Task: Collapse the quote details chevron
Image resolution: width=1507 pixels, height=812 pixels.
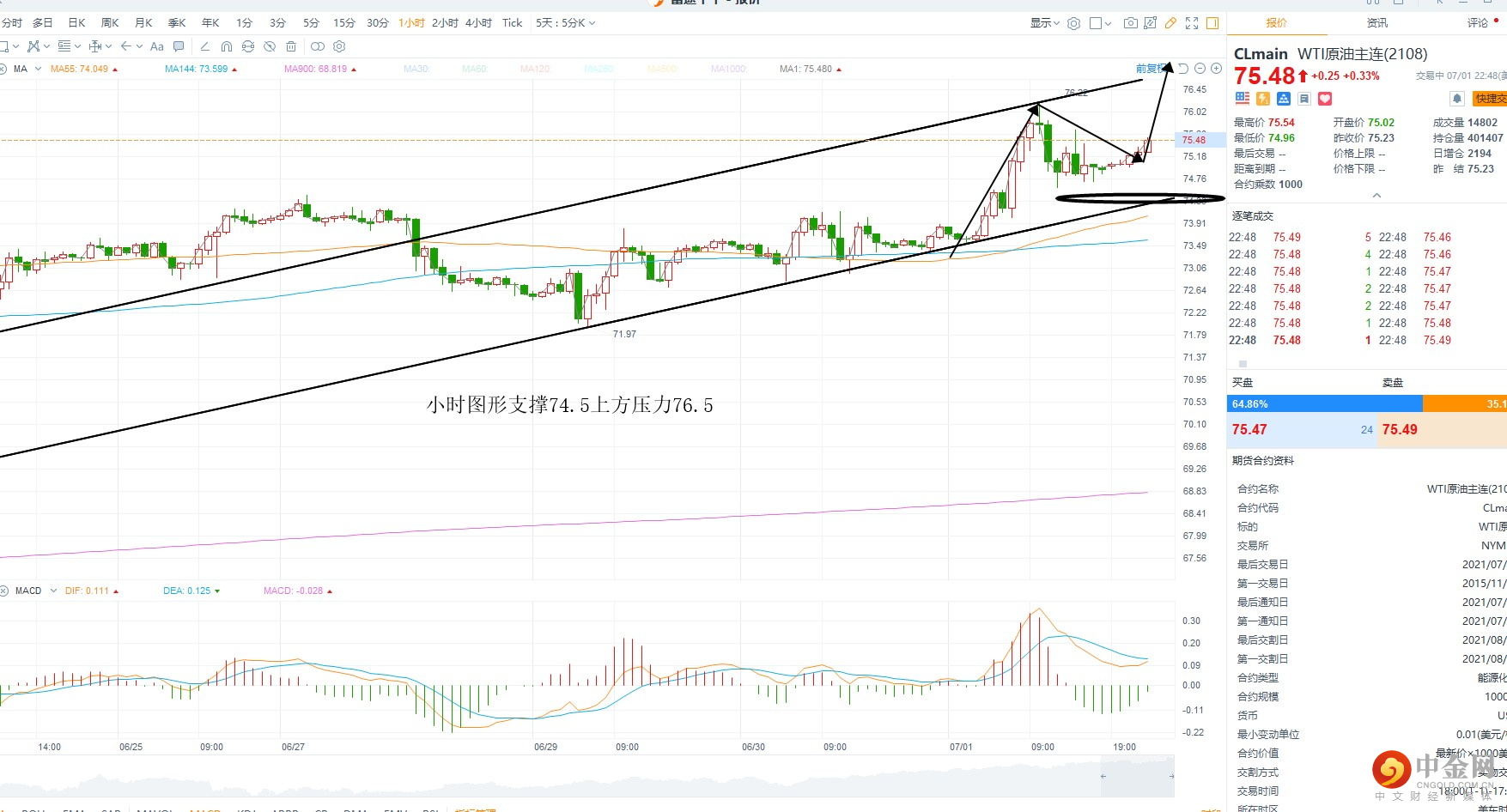Action: 1376,196
